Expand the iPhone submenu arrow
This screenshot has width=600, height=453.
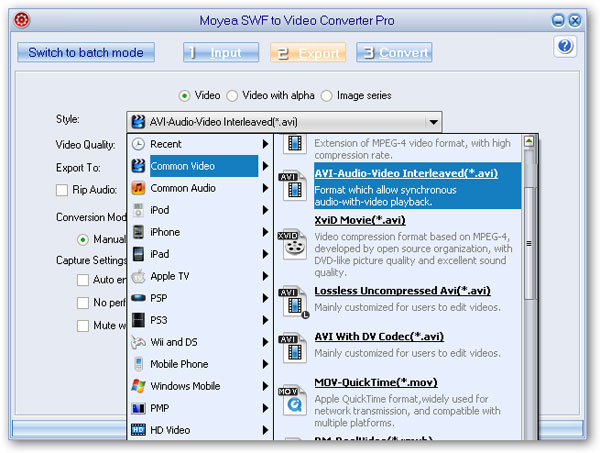[x=265, y=232]
